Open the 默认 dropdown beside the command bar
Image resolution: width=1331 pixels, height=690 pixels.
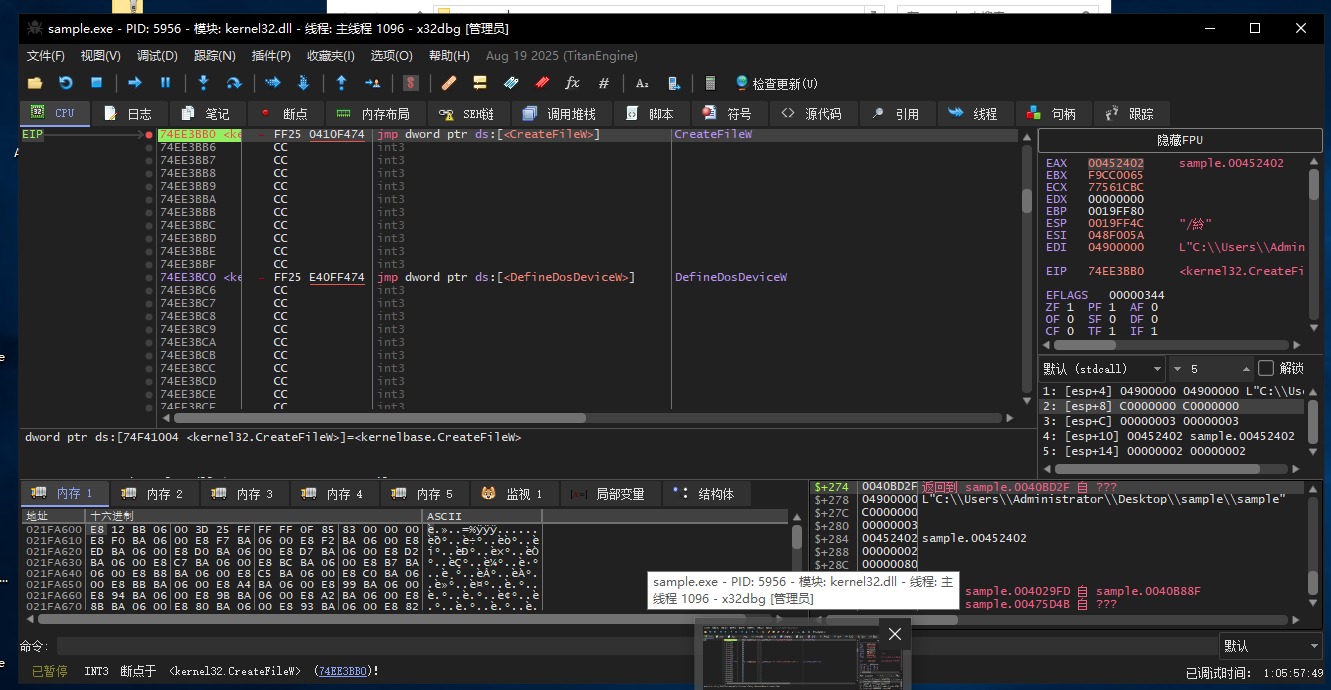(x=1272, y=646)
